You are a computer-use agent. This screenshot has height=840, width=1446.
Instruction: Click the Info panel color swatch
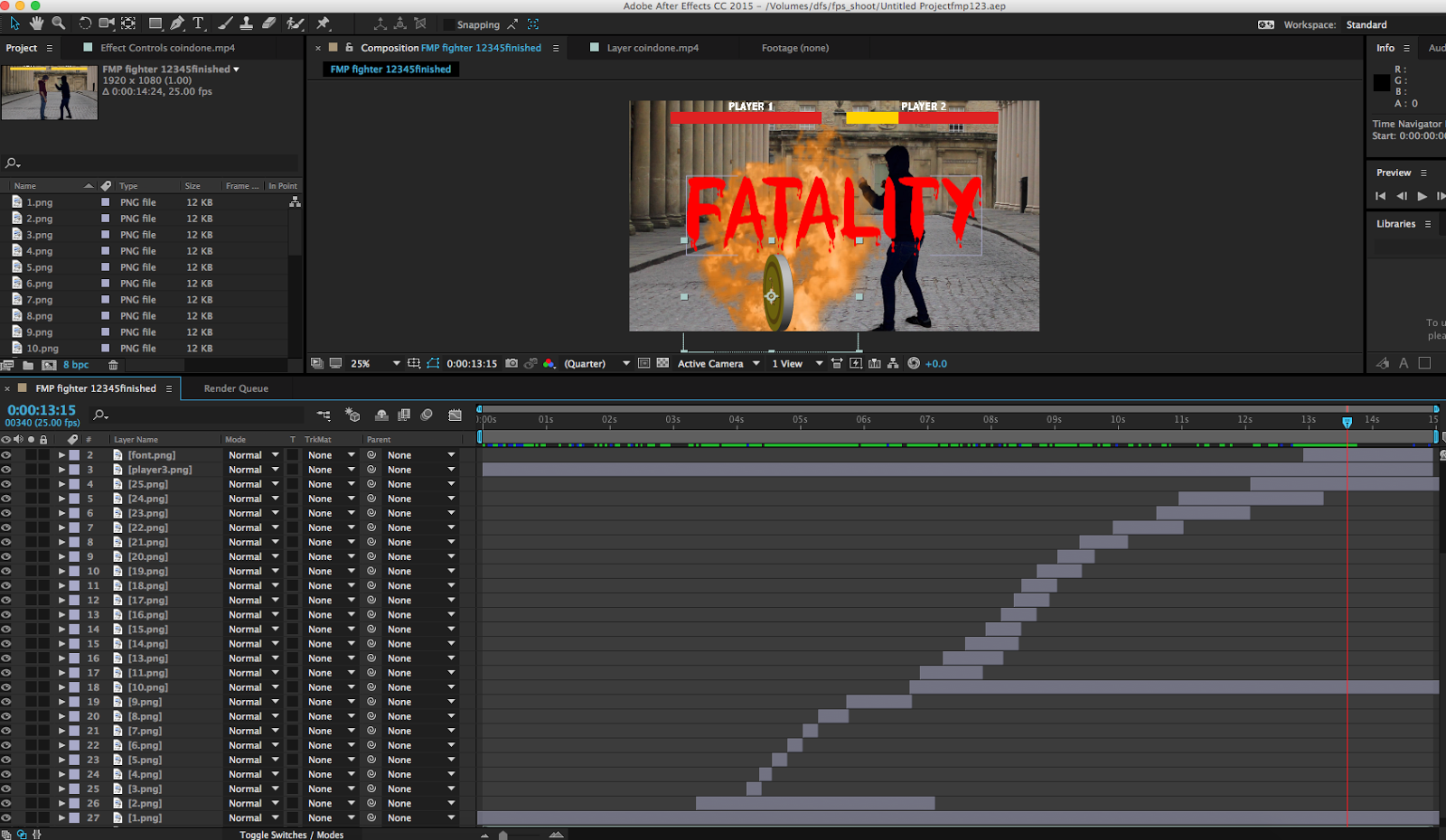[x=1381, y=83]
